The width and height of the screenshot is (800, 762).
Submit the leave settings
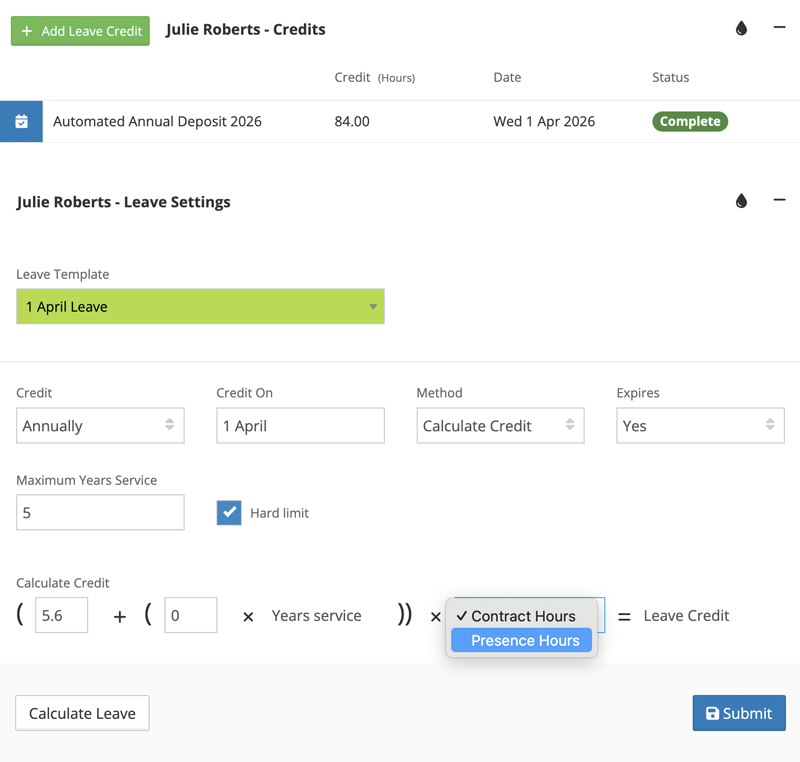click(739, 713)
